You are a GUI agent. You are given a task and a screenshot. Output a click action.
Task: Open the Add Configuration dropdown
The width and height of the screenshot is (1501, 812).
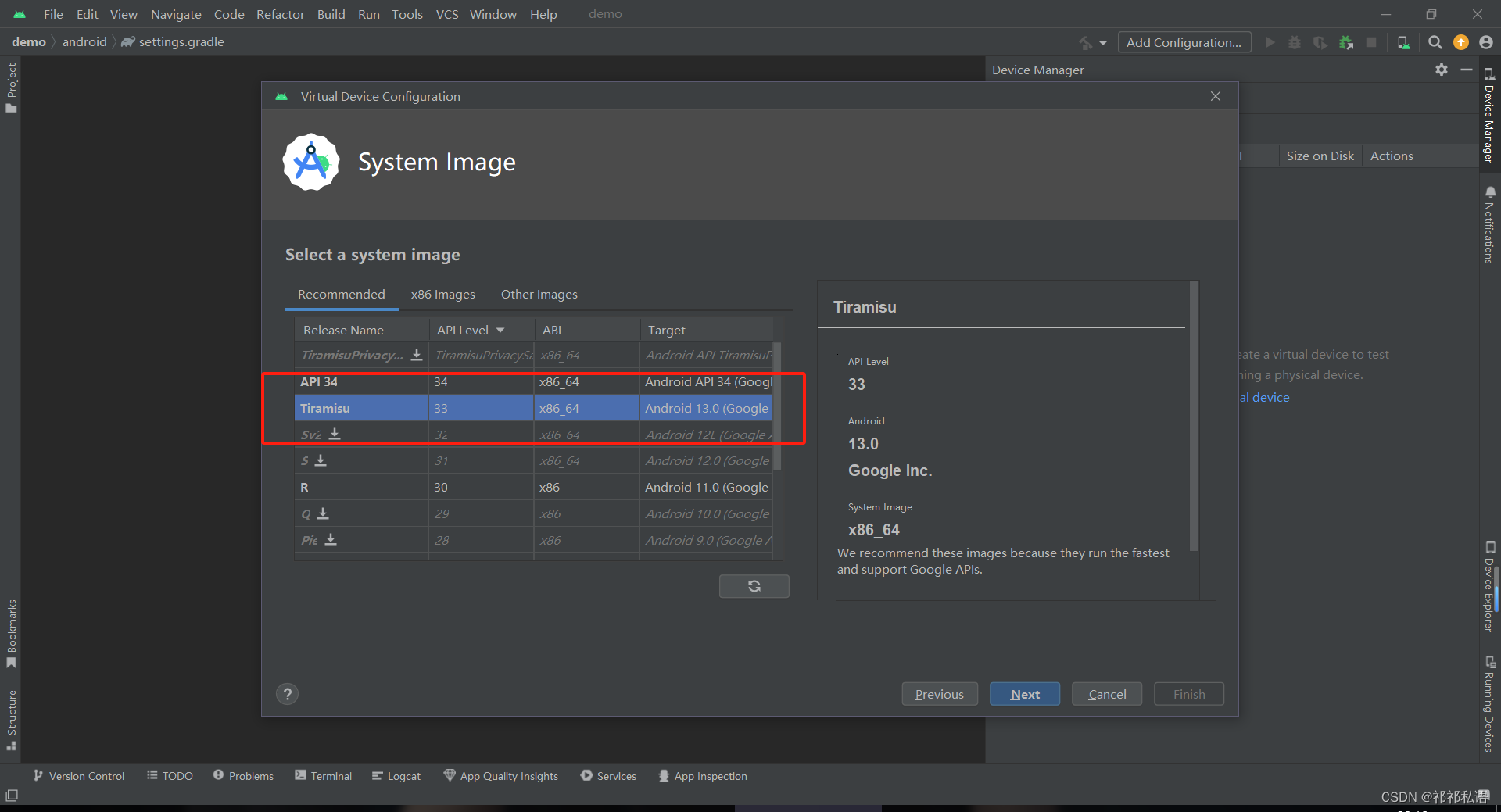pyautogui.click(x=1184, y=42)
